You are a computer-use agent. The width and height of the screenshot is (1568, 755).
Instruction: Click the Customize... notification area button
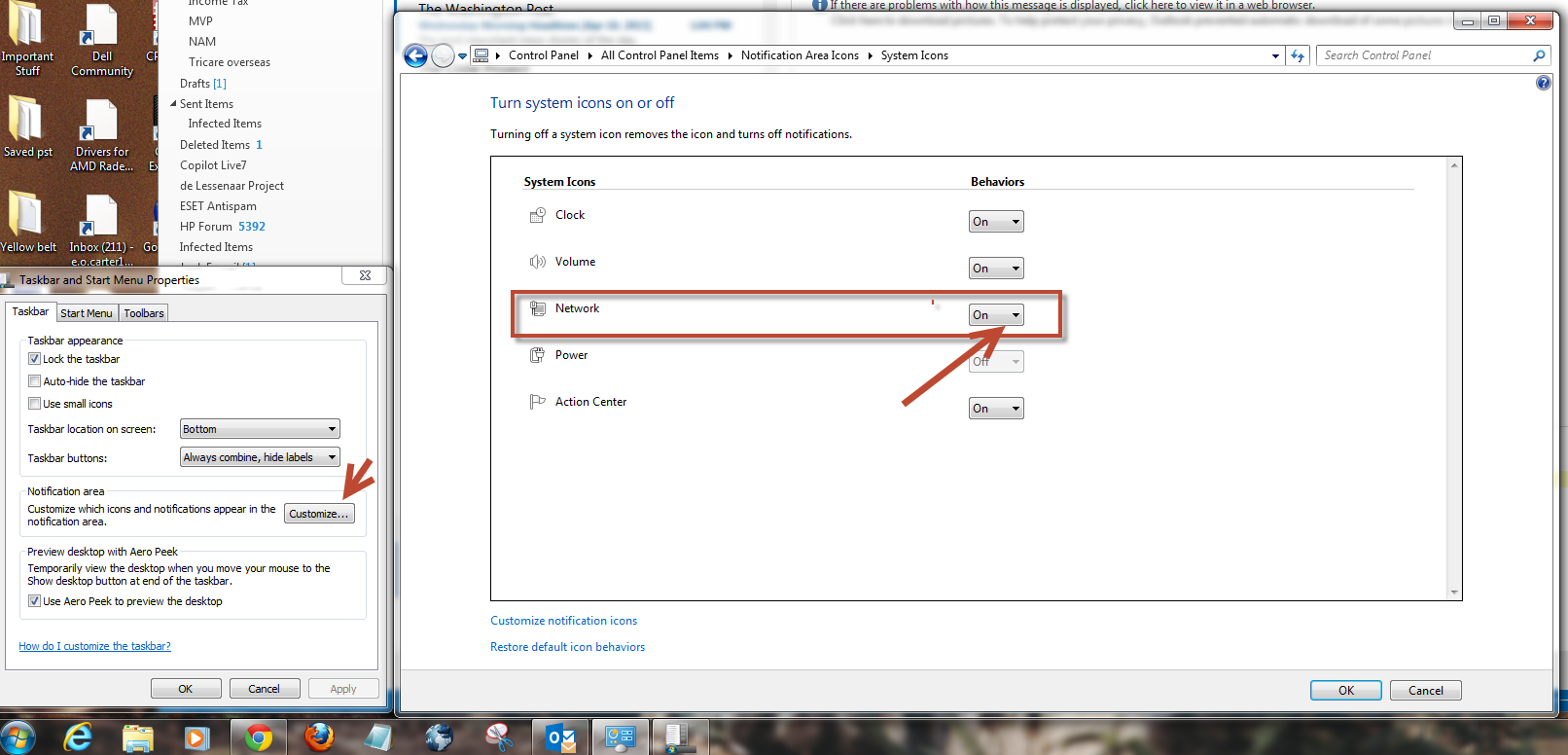point(319,514)
